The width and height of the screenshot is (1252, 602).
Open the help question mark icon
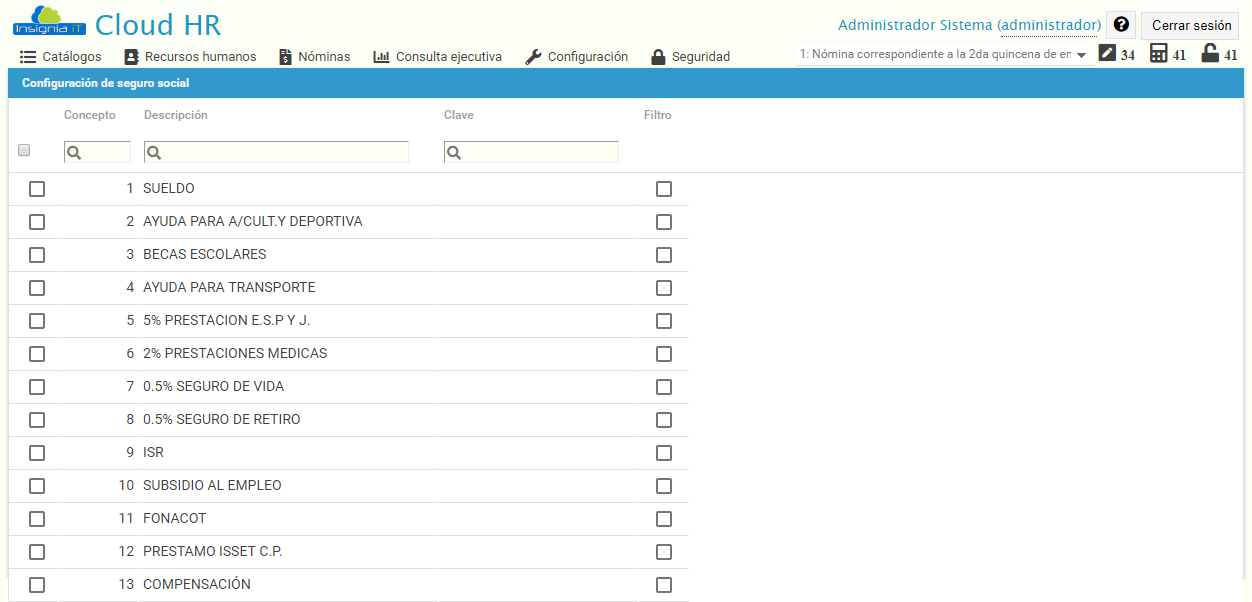click(1121, 24)
